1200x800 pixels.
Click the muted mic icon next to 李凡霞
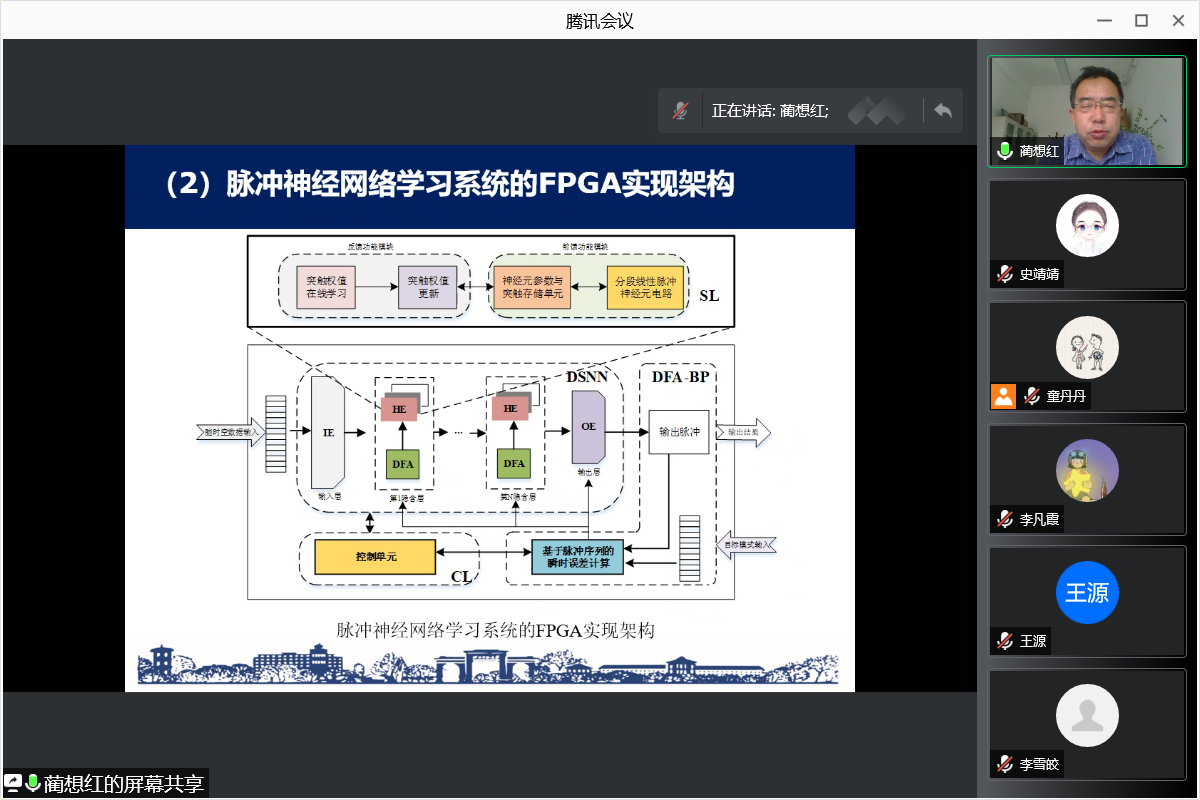pos(1005,519)
